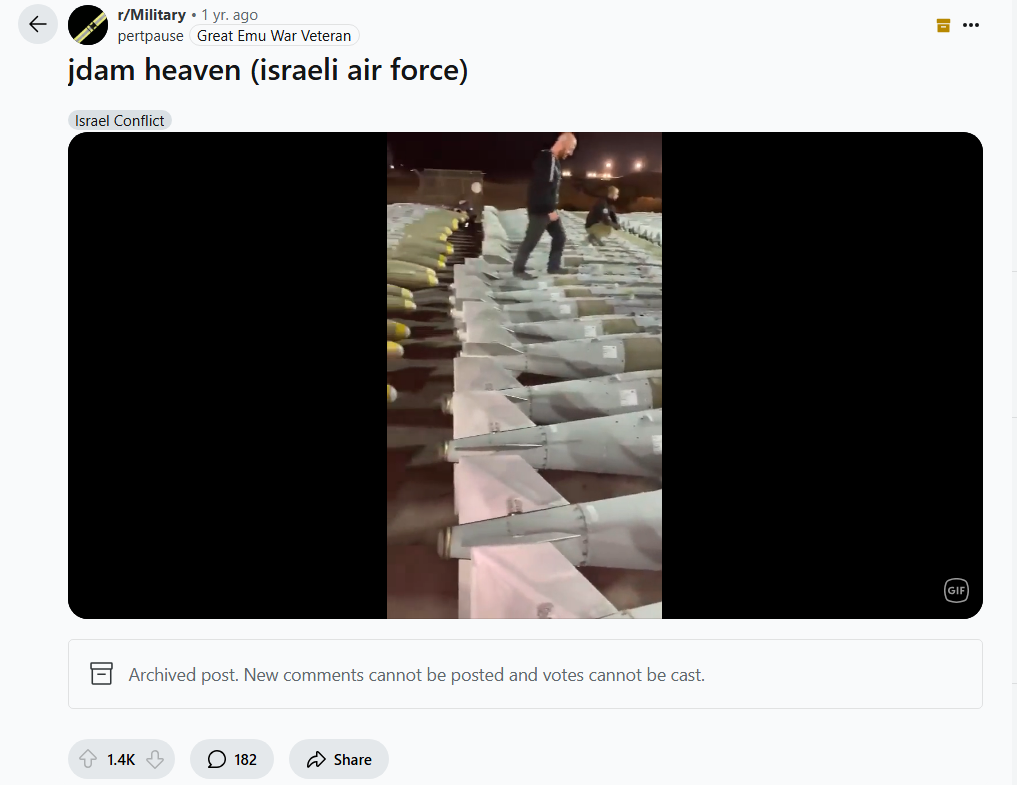Play the bomb stockpile GIF
The image size is (1017, 785).
point(525,376)
